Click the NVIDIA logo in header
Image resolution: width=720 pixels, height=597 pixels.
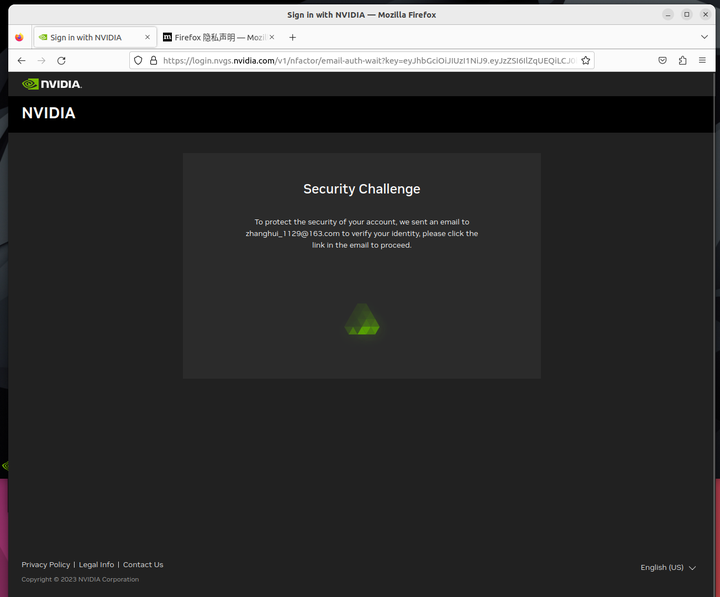[x=52, y=84]
